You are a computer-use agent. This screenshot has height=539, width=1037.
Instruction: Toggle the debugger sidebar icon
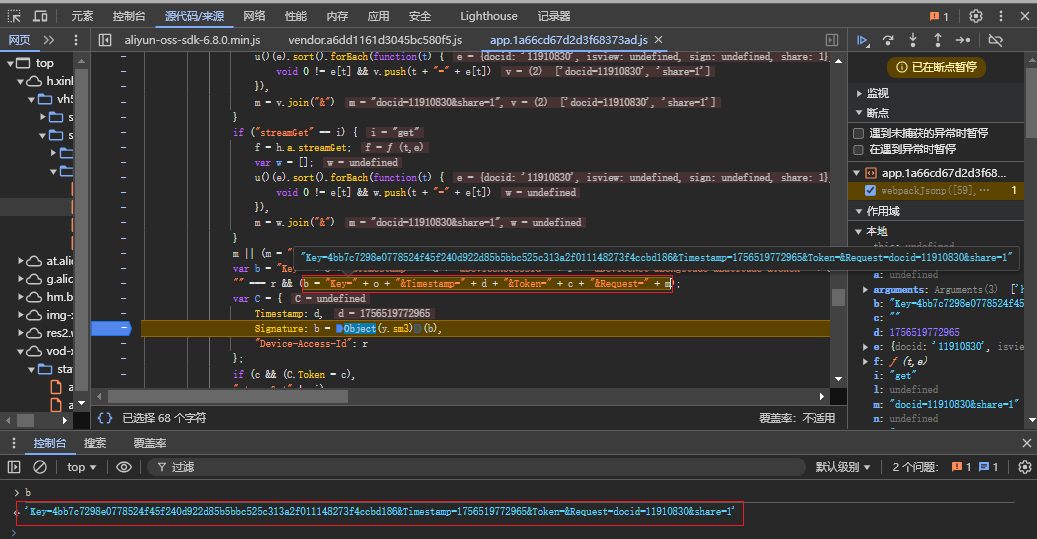click(x=832, y=40)
